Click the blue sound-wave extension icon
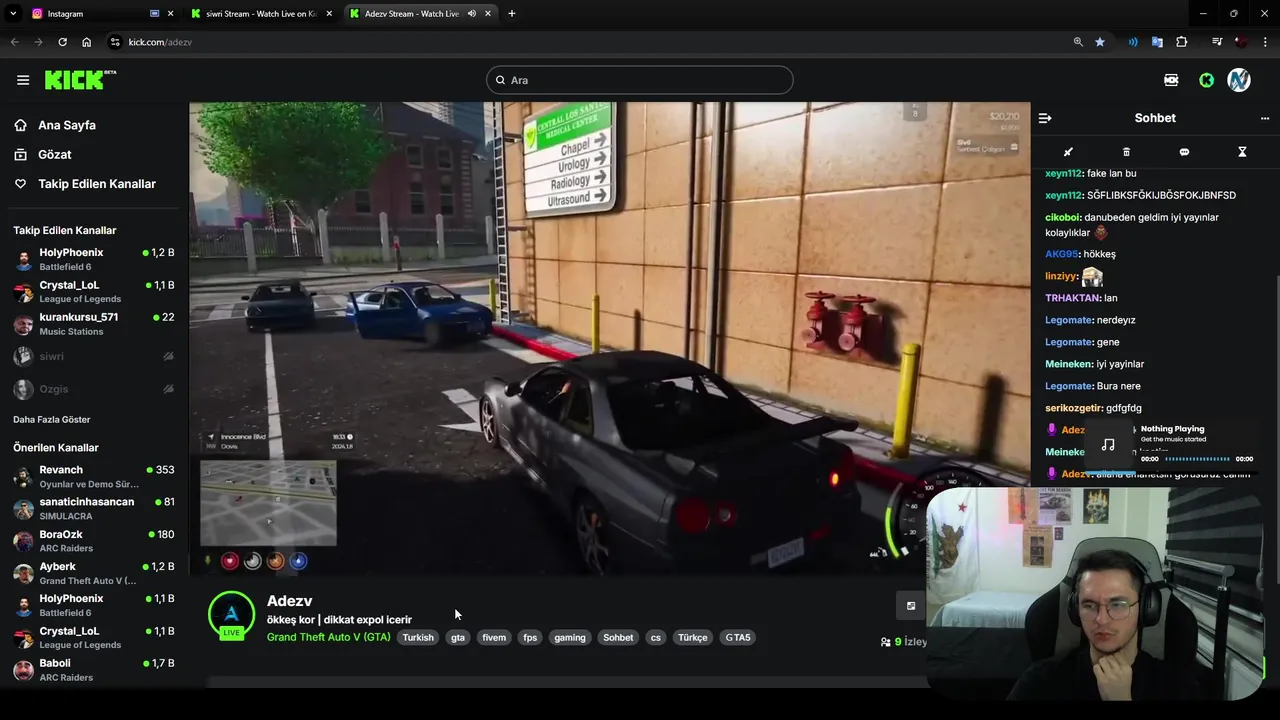The height and width of the screenshot is (720, 1280). (x=1133, y=42)
